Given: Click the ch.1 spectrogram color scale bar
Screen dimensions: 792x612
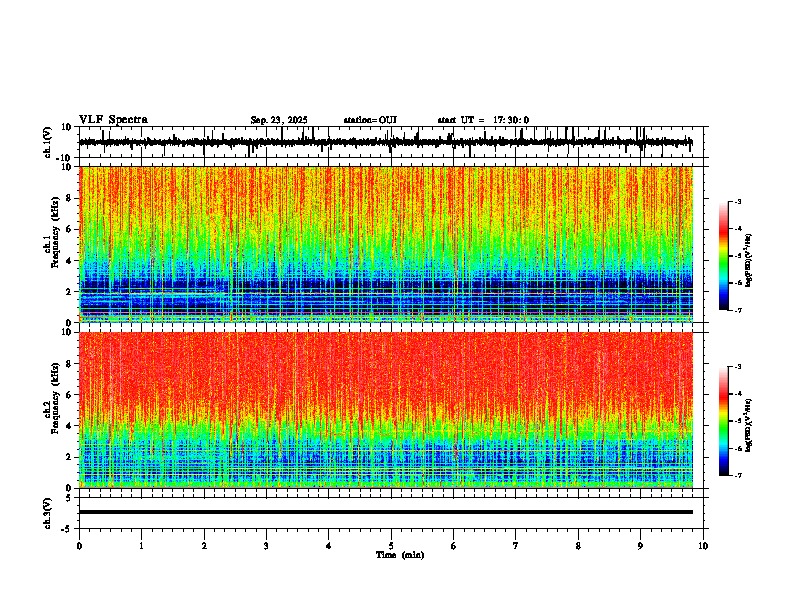Looking at the screenshot, I should coord(724,256).
